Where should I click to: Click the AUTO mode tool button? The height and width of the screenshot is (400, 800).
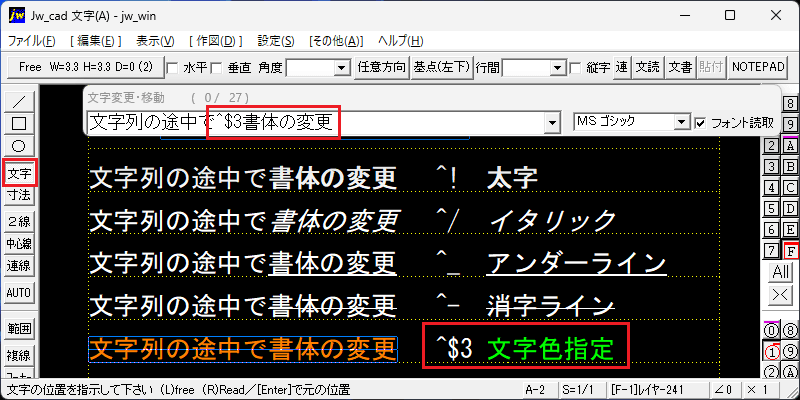click(19, 293)
